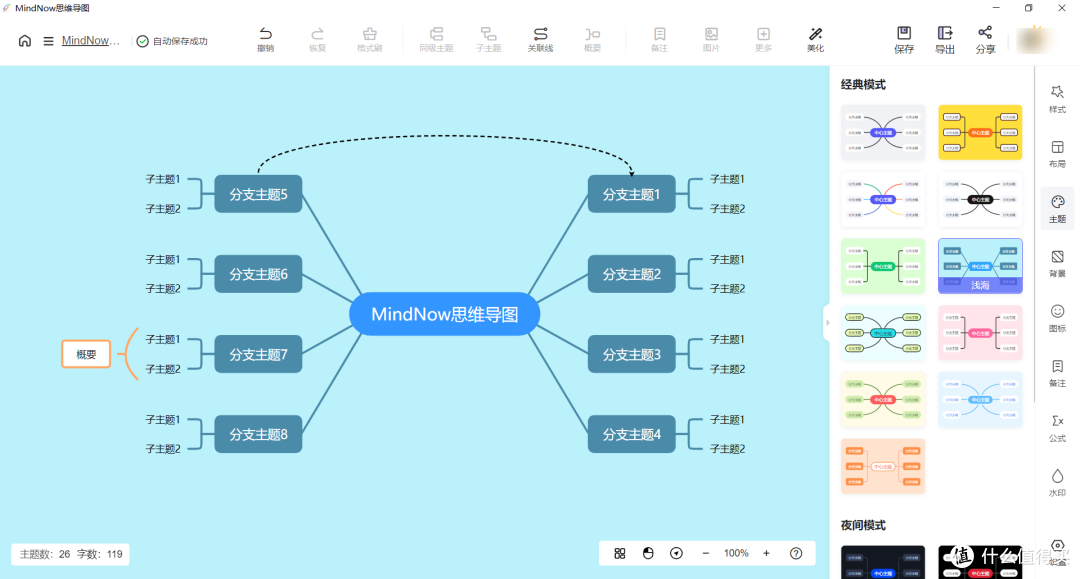Select the 分支主题1 node

pos(632,194)
